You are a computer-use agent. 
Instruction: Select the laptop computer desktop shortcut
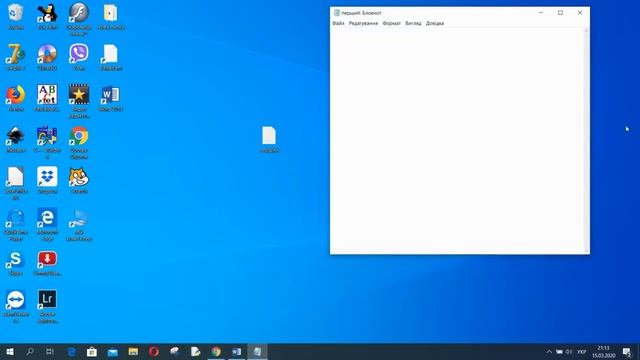click(79, 224)
